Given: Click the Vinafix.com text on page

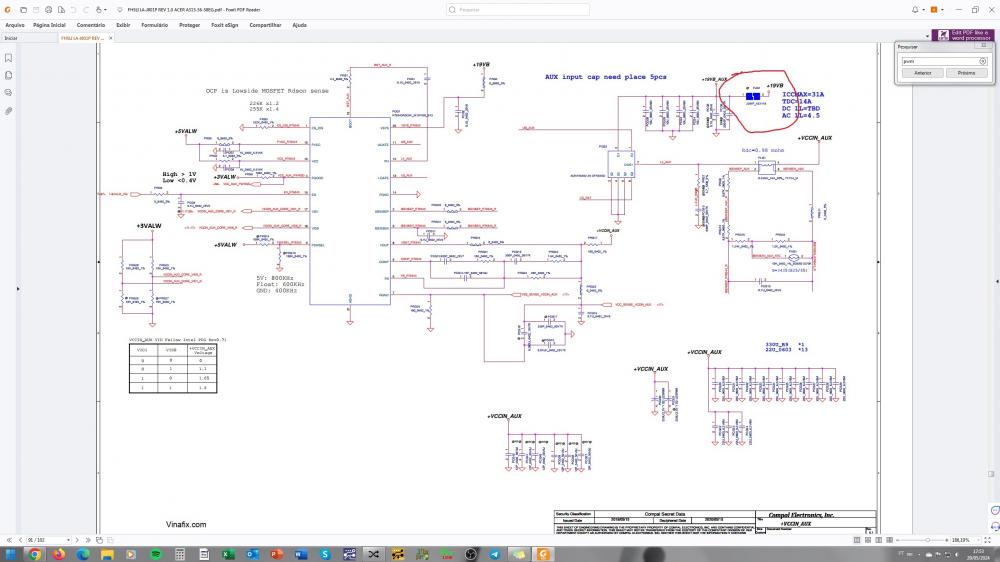Looking at the screenshot, I should click(186, 524).
